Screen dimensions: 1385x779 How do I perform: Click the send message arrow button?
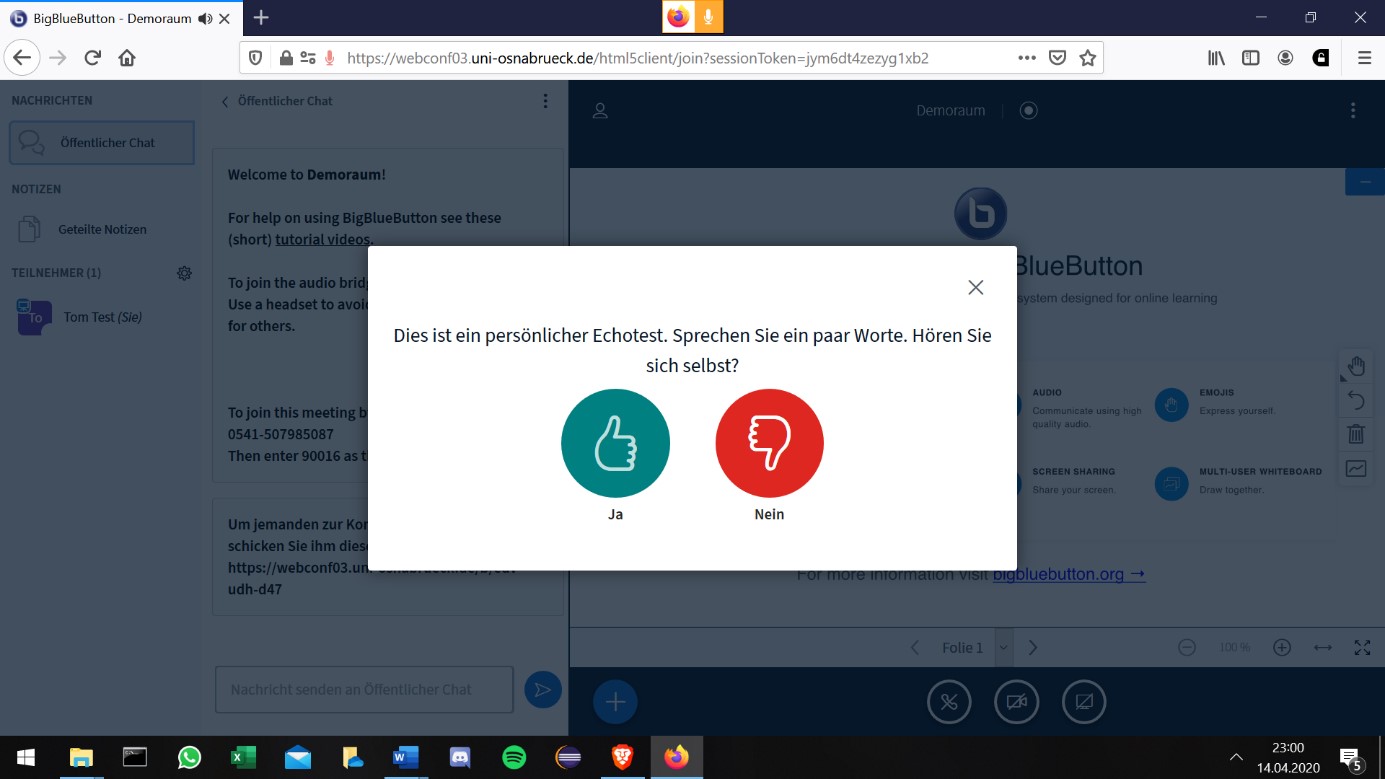[542, 690]
